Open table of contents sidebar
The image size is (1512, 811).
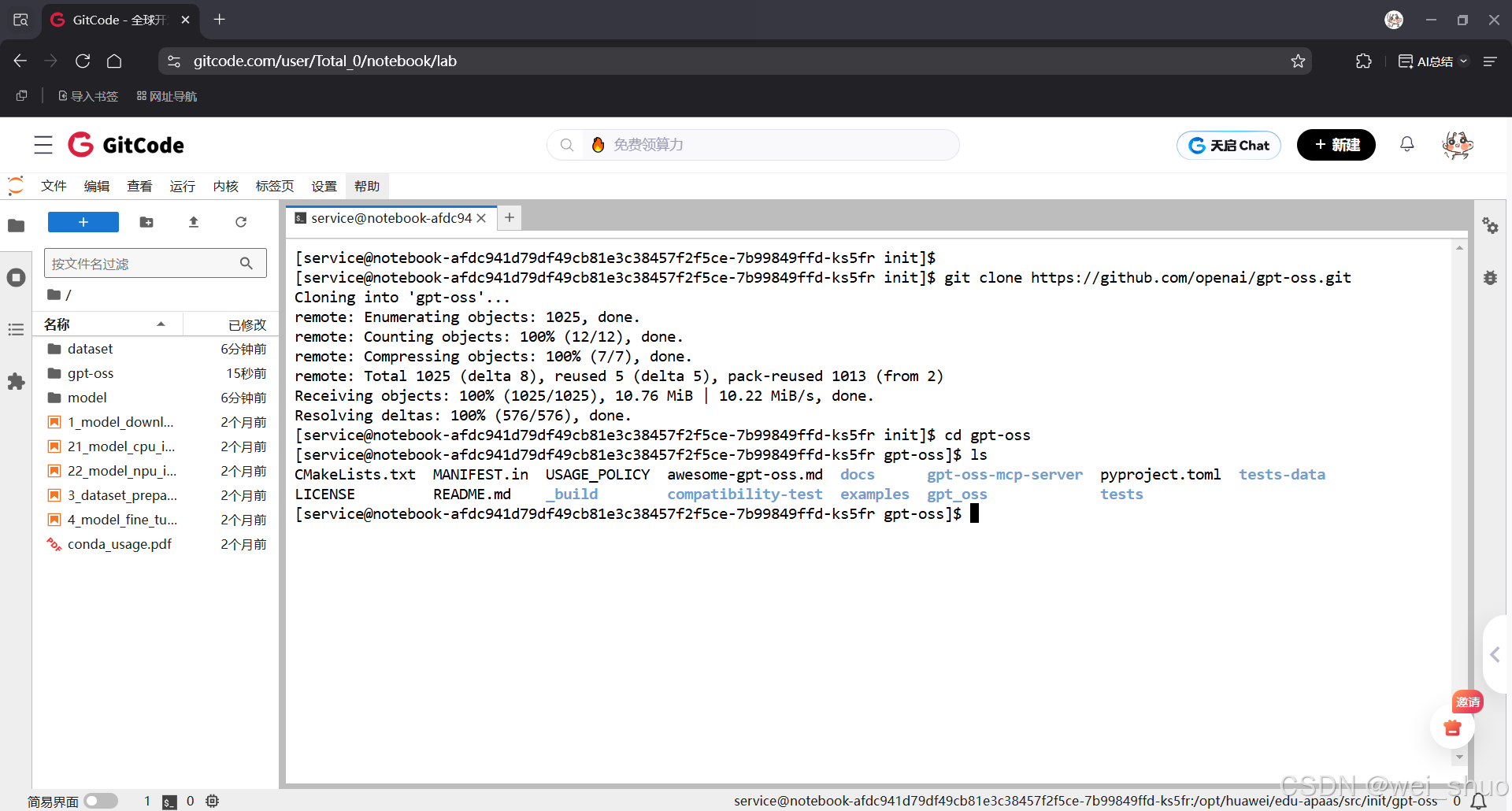pos(16,329)
